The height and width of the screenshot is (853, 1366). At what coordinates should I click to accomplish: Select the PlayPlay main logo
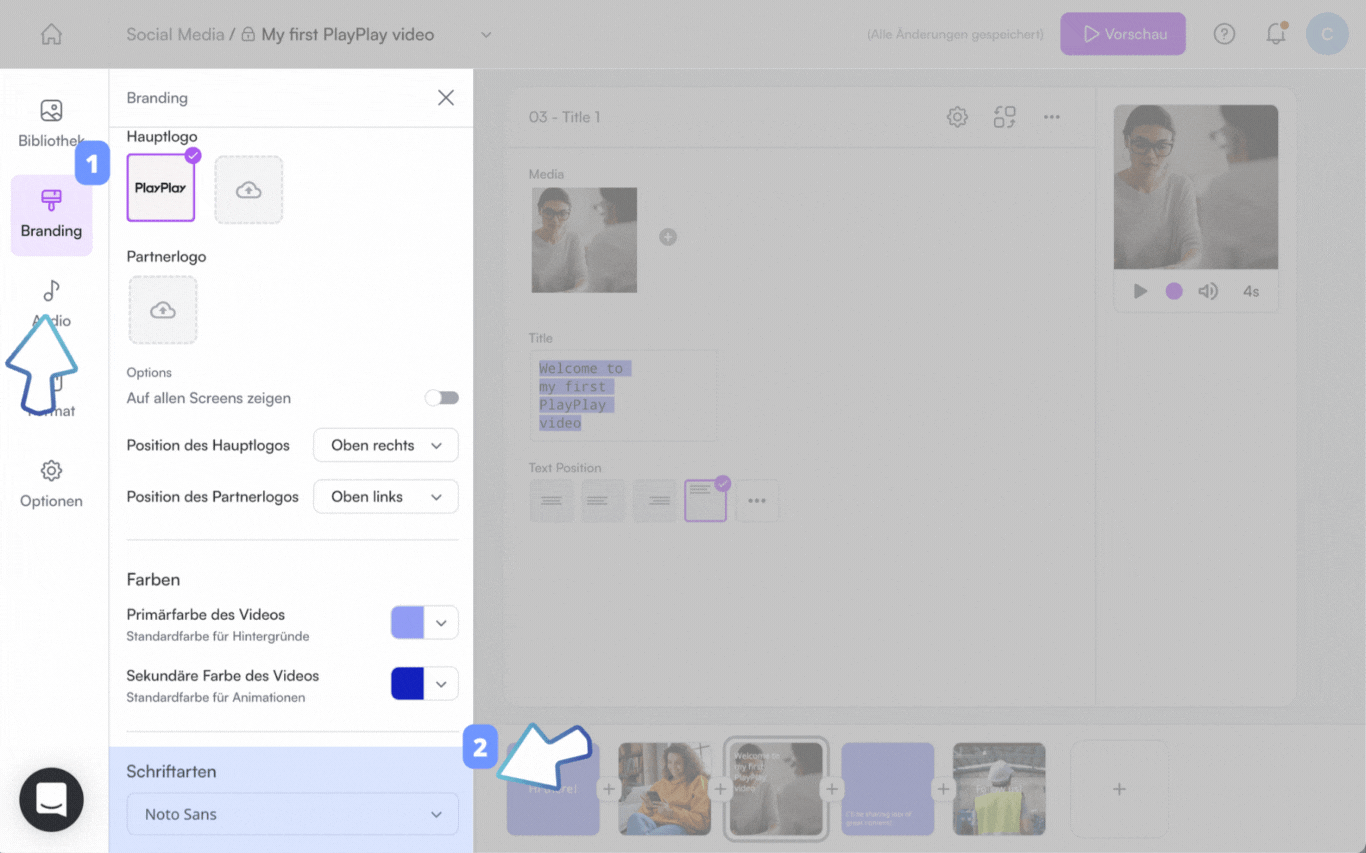(161, 188)
